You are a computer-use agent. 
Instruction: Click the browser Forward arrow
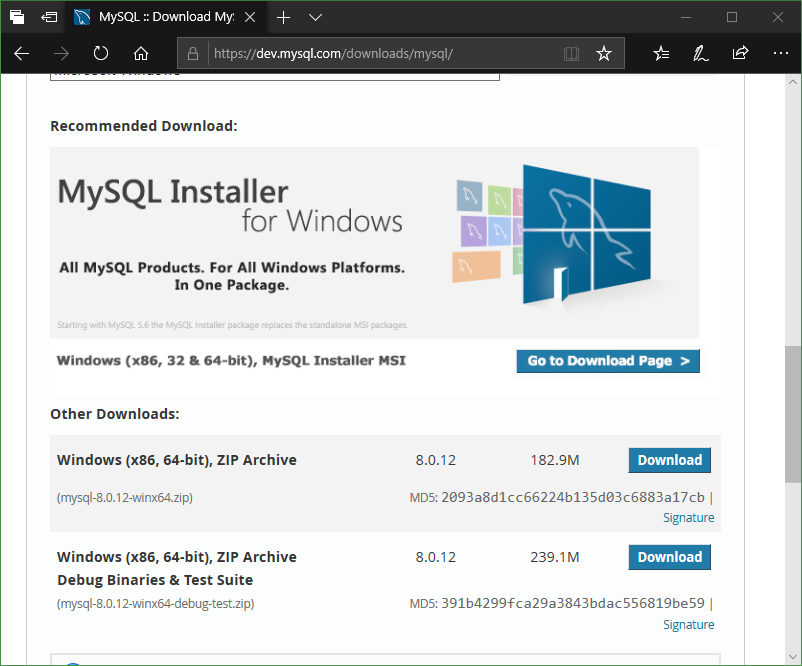(61, 53)
